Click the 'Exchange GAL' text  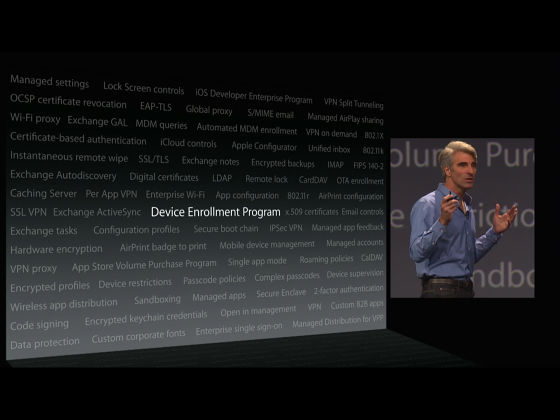pos(97,121)
